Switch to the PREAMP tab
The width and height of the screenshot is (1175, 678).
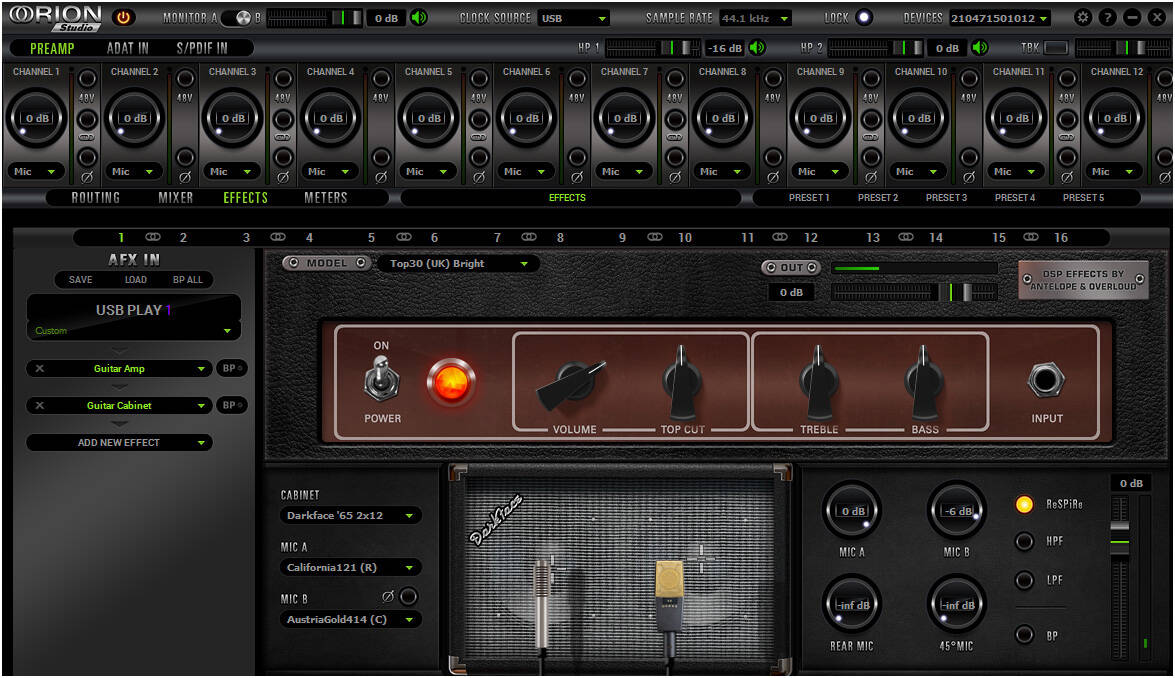point(52,49)
